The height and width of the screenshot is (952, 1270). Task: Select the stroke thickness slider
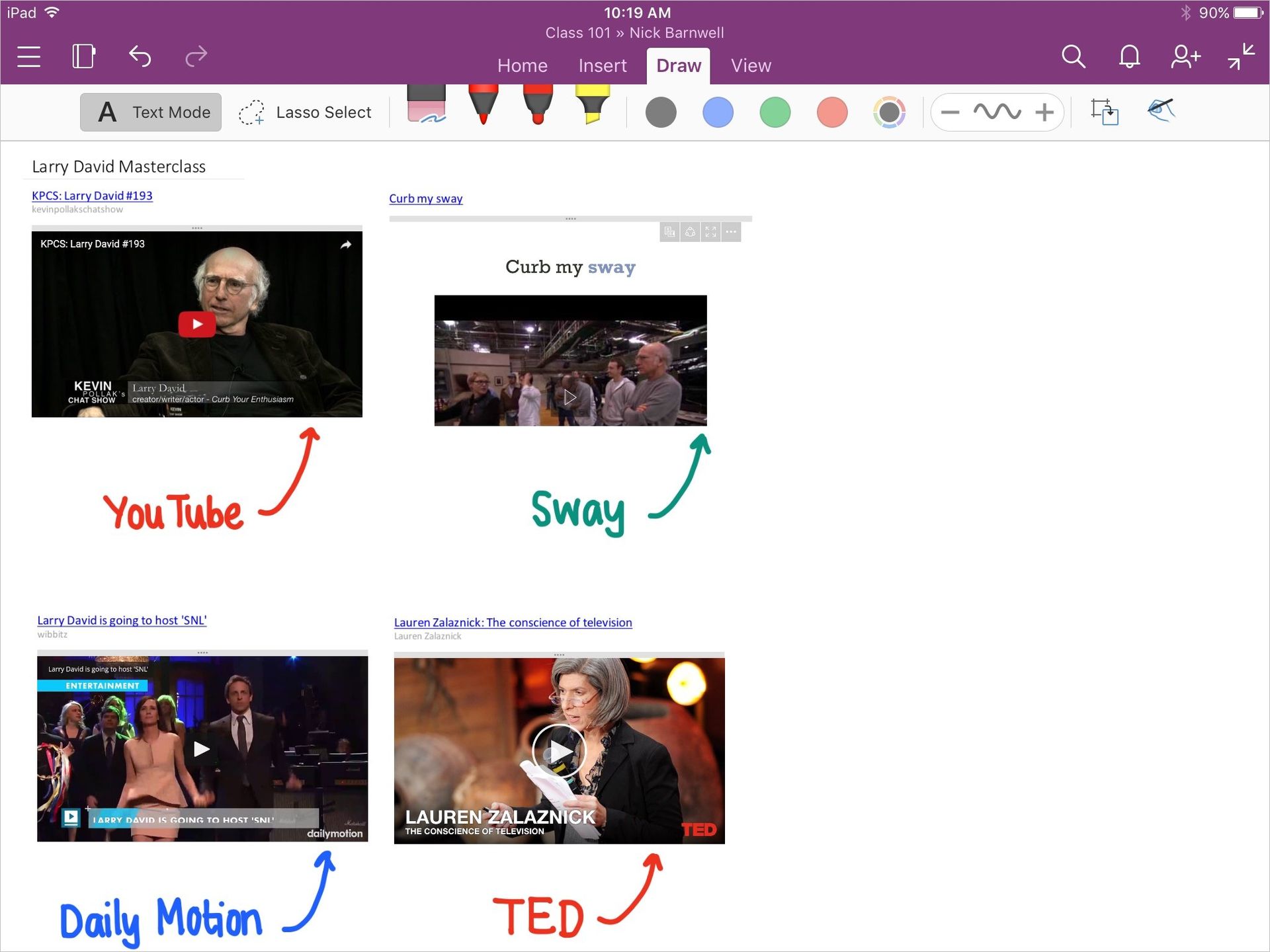998,110
